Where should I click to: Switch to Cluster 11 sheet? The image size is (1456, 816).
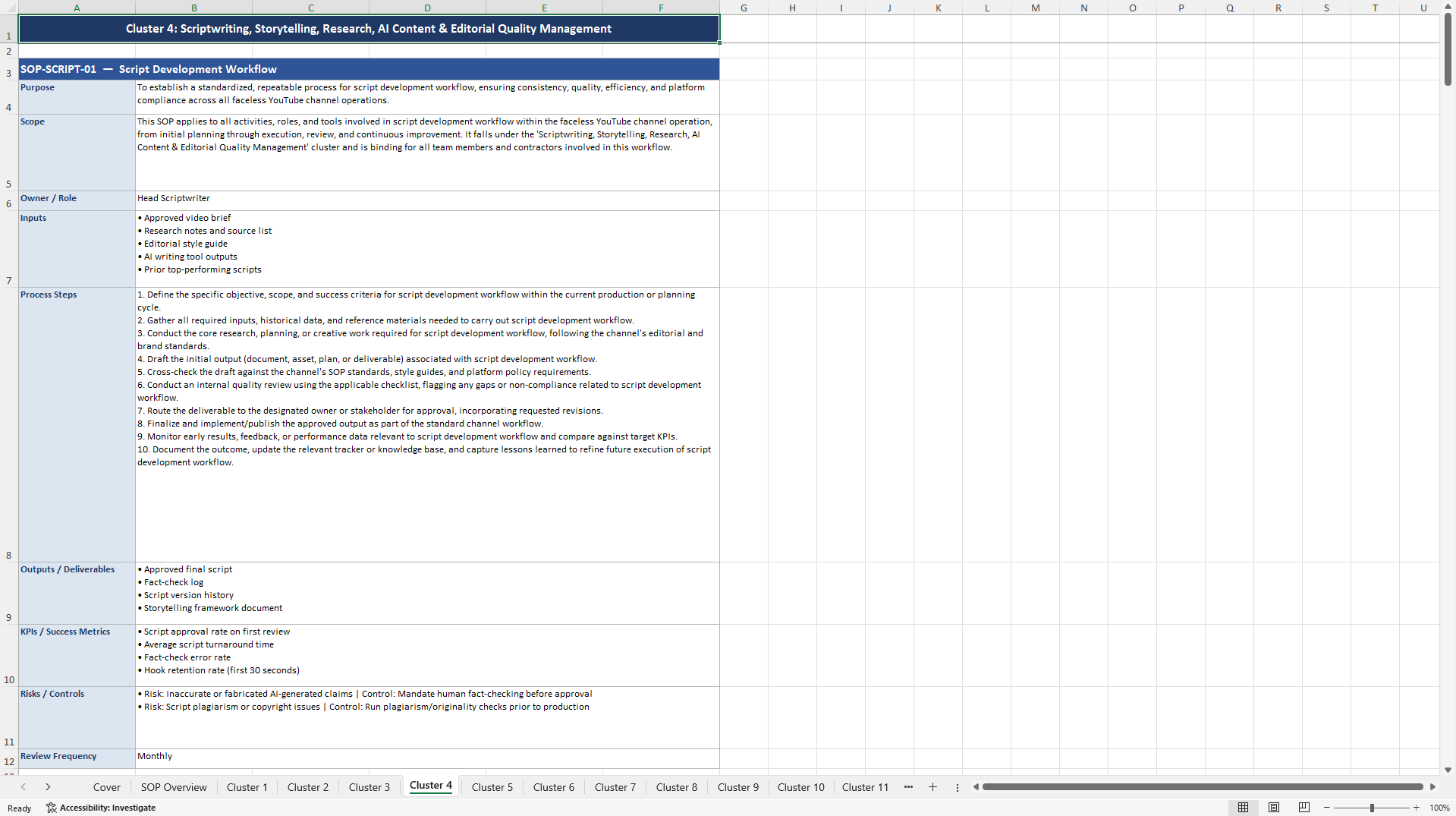coord(865,787)
